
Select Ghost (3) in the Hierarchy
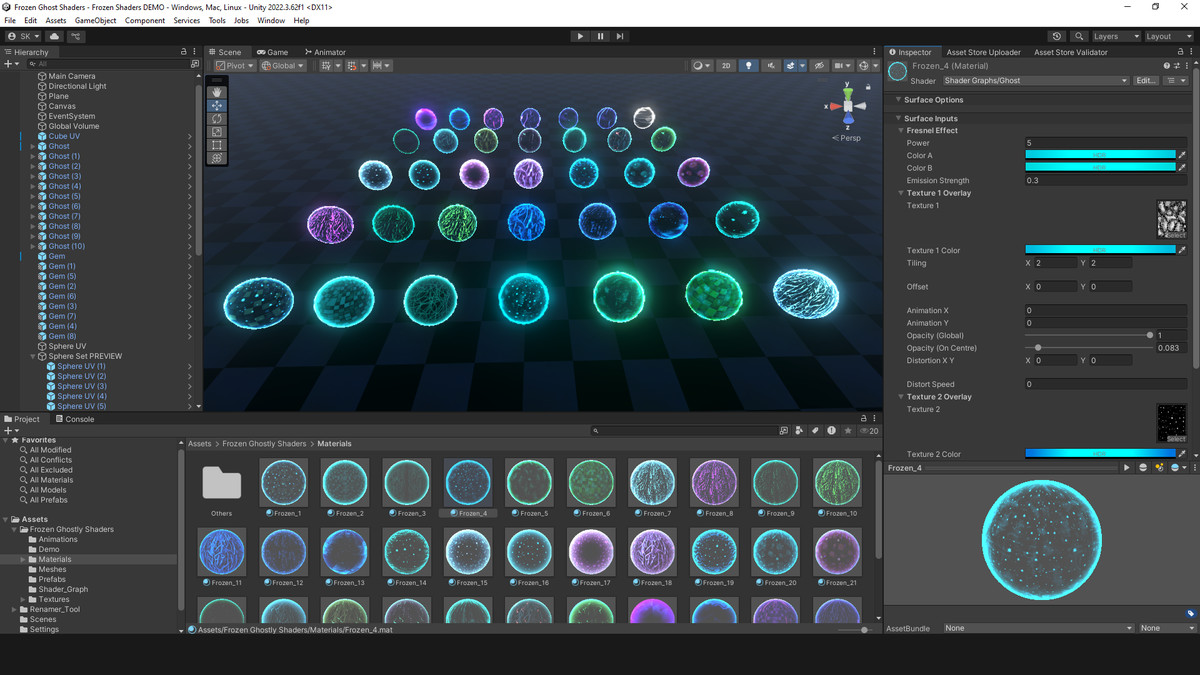65,176
